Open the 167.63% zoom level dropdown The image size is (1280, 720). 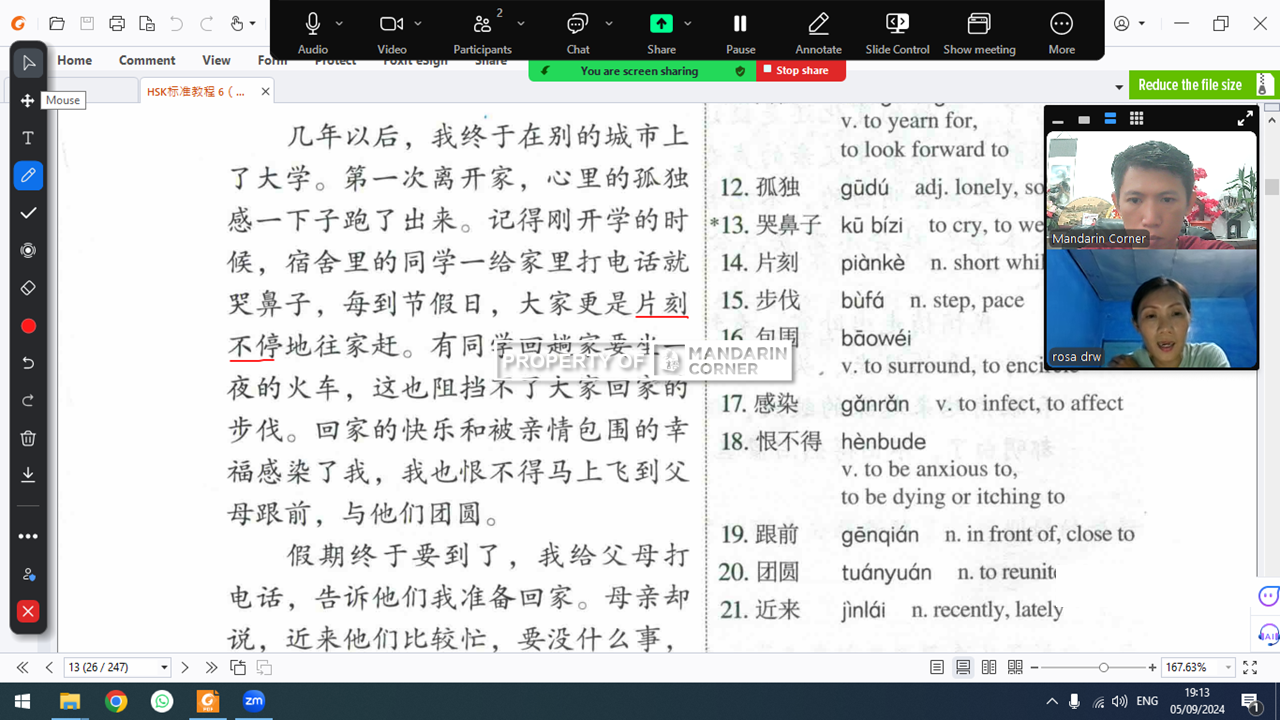1228,667
